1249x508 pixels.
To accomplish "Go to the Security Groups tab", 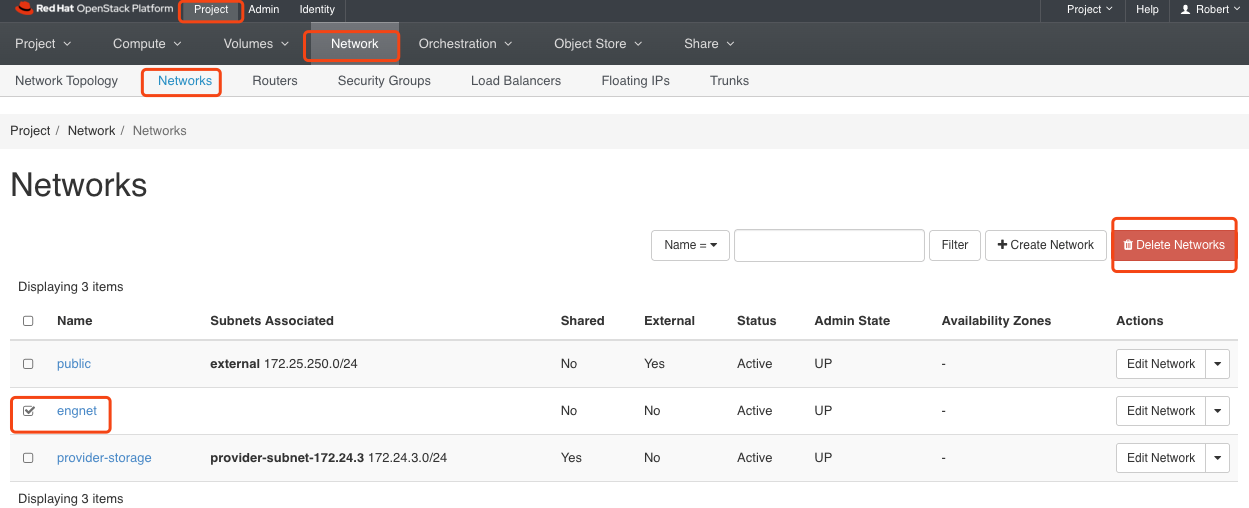I will tap(384, 81).
